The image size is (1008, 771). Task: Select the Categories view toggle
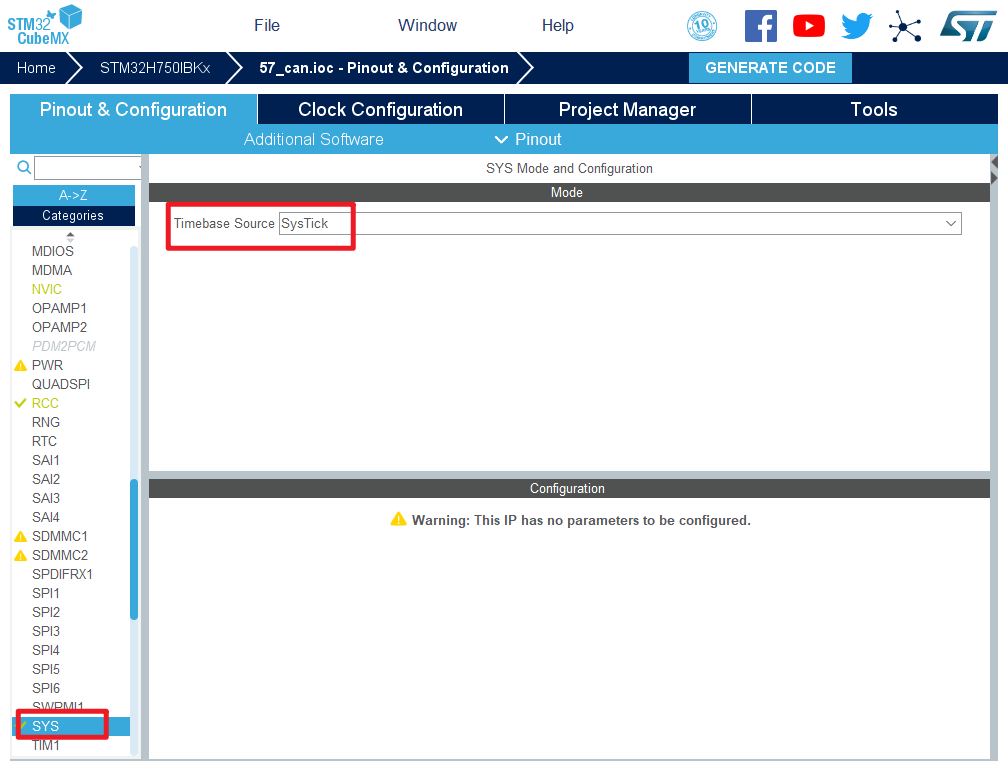pos(73,215)
